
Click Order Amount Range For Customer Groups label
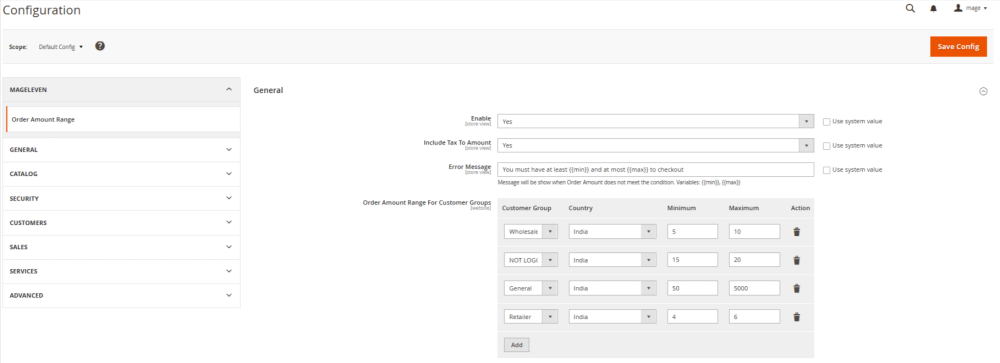click(x=427, y=203)
